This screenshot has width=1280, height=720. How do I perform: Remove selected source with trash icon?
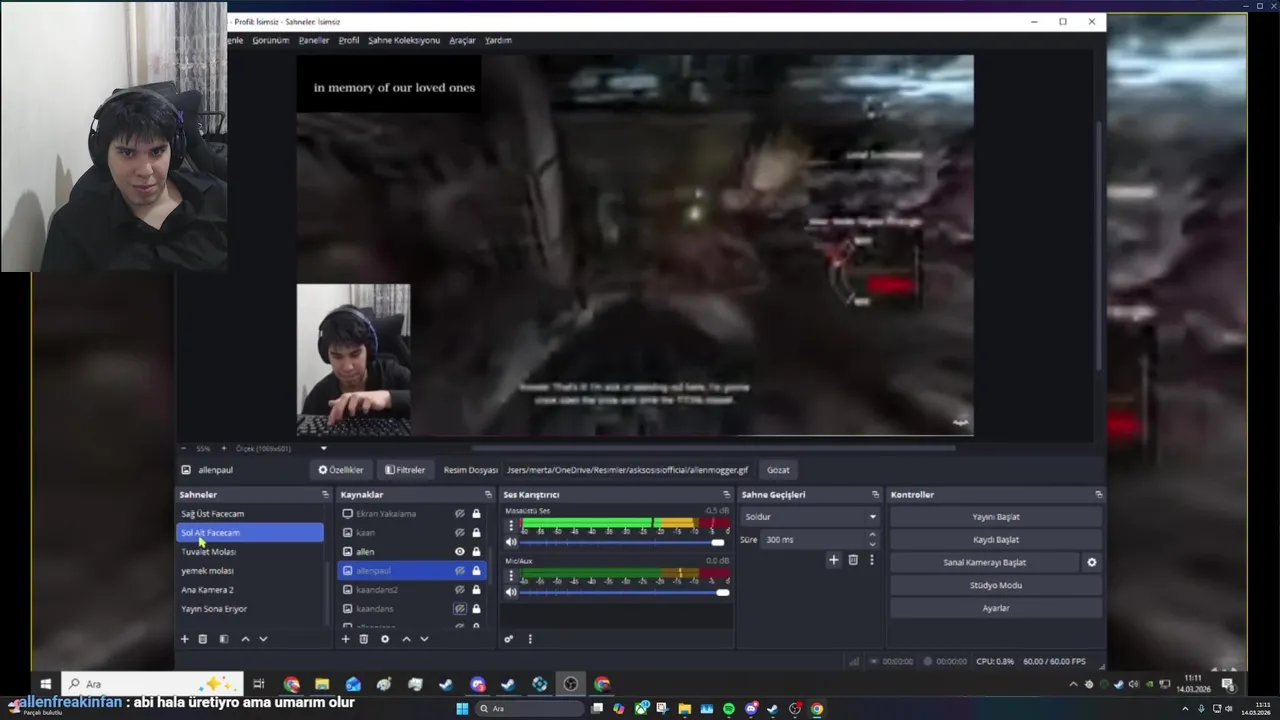364,639
